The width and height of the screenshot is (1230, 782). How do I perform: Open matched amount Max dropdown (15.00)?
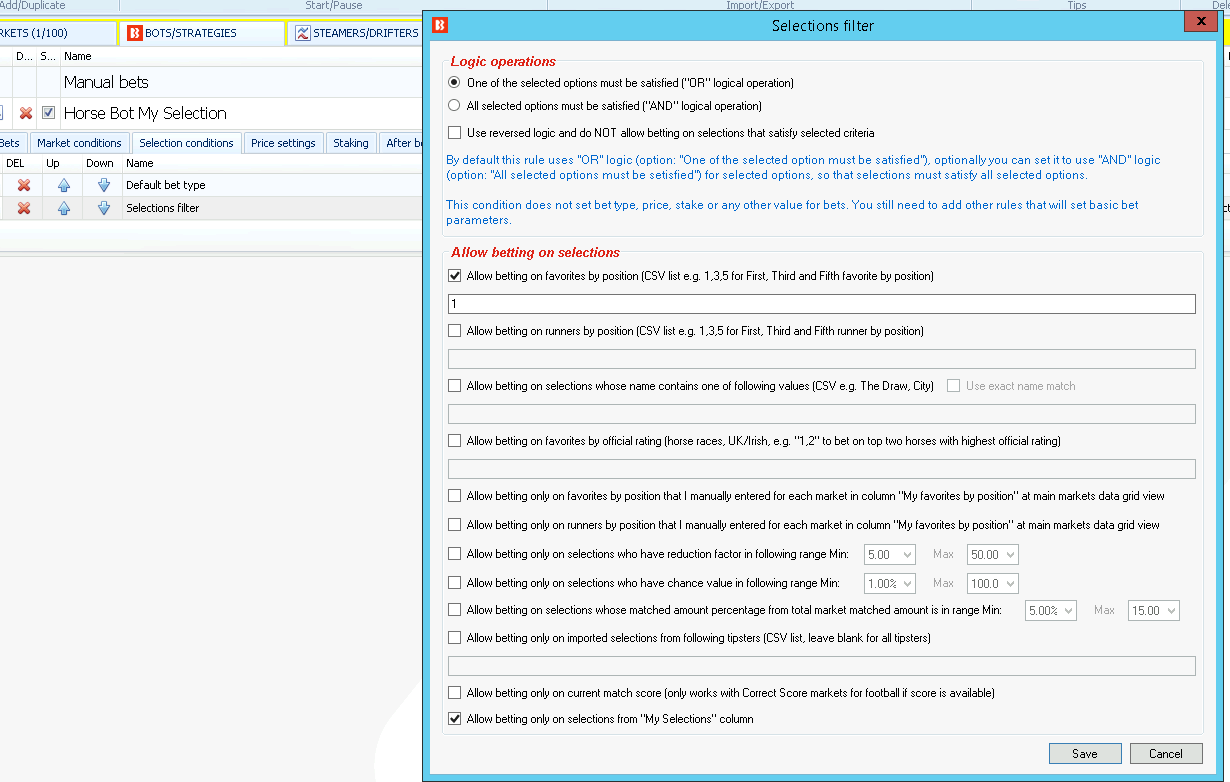(1154, 610)
